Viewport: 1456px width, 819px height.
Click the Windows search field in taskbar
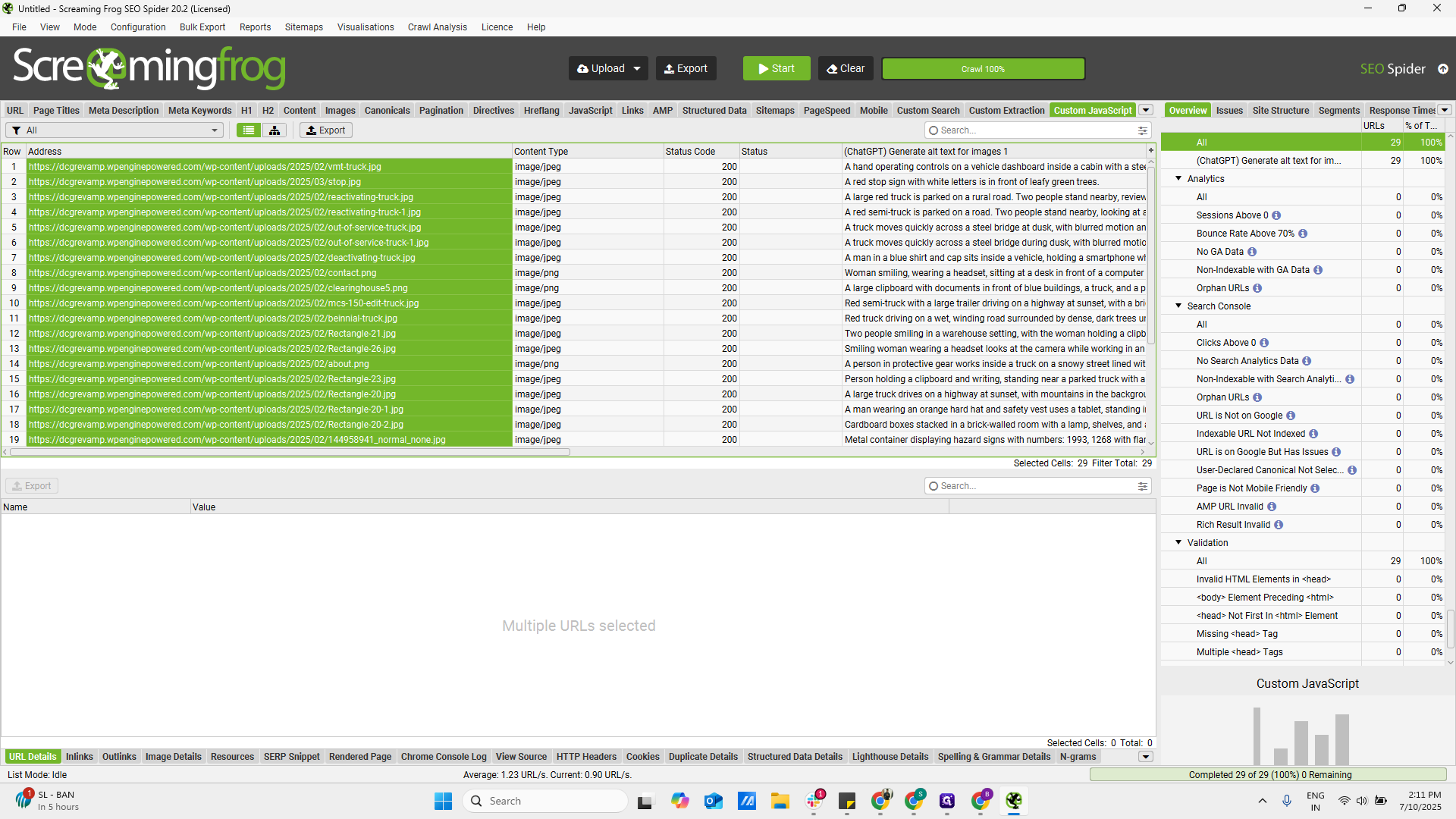[x=544, y=800]
